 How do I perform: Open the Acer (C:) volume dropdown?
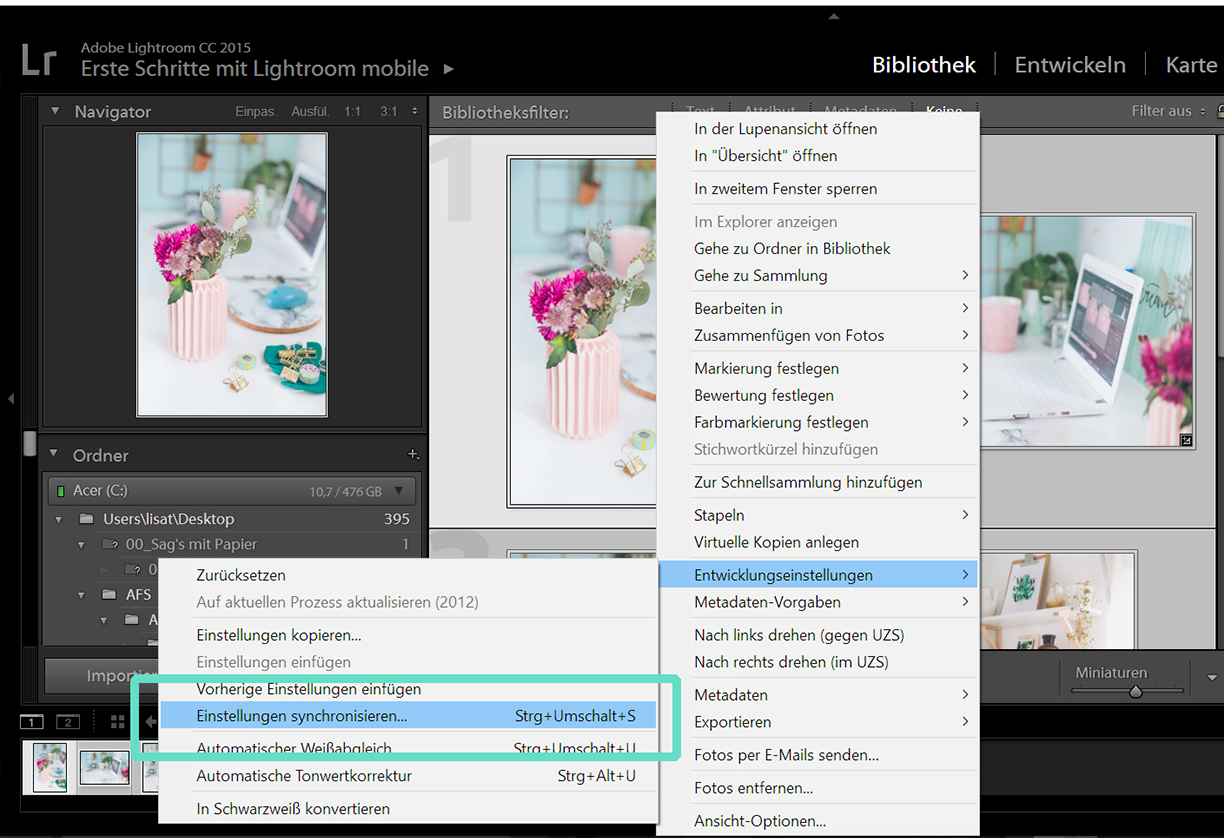(399, 491)
